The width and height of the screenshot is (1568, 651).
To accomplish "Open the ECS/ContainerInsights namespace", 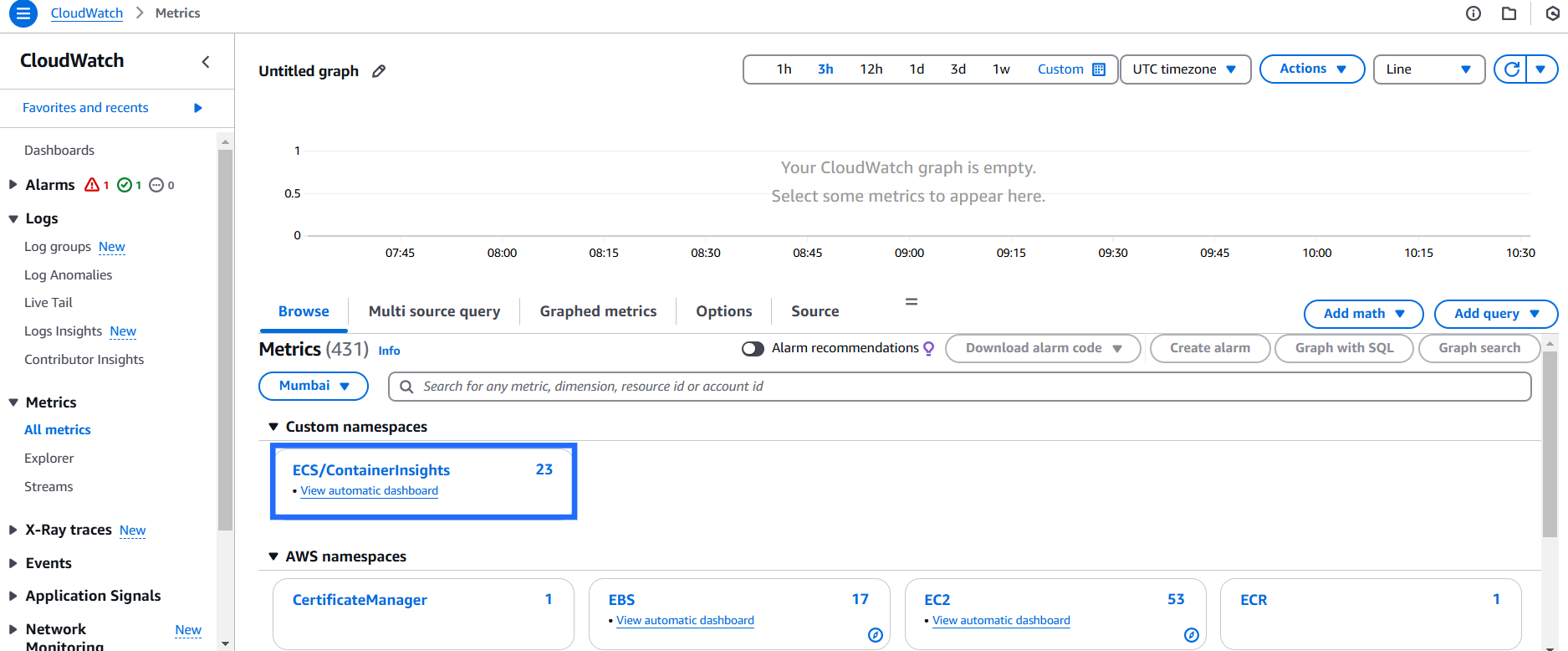I will pyautogui.click(x=371, y=470).
